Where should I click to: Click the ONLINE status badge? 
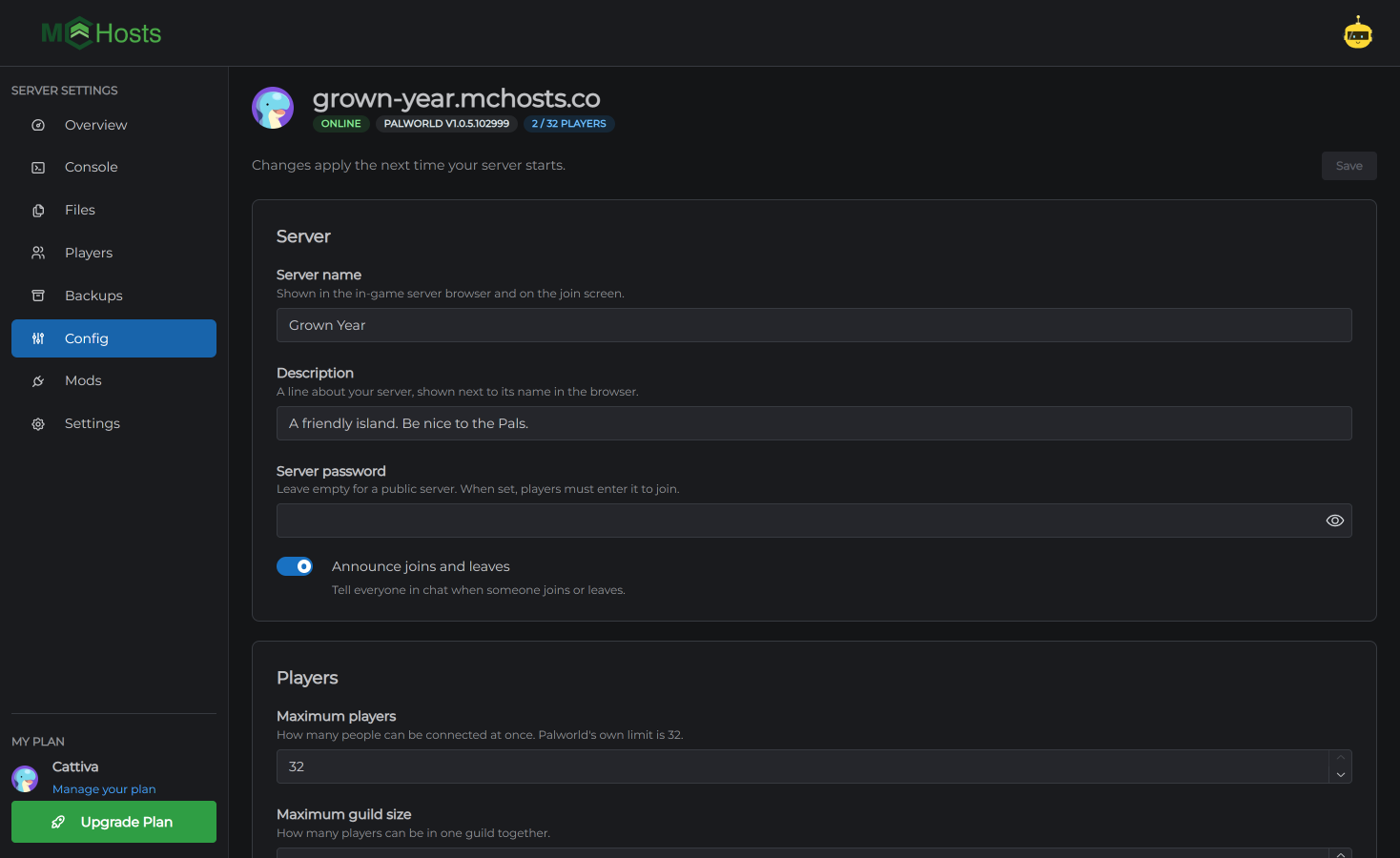[340, 124]
